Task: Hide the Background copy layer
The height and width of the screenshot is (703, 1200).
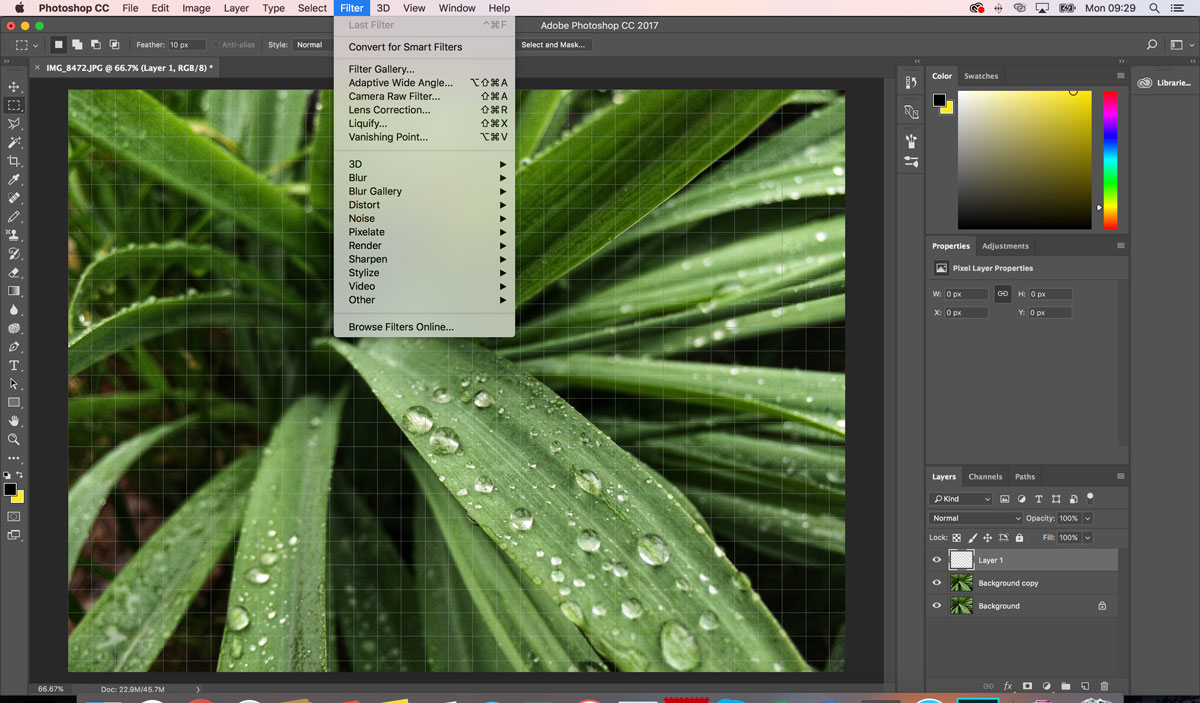Action: point(937,583)
